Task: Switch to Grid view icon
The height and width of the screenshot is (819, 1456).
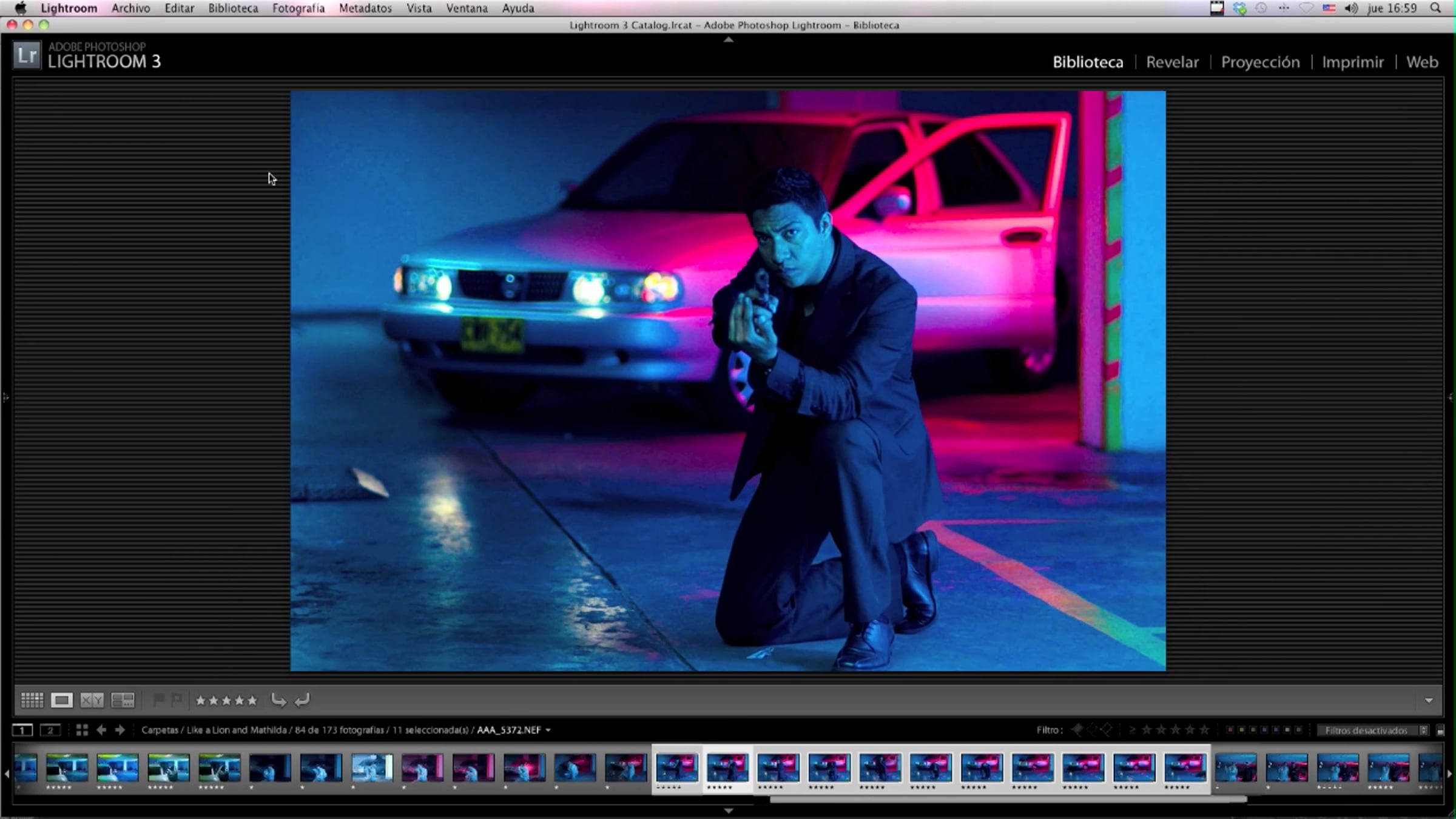Action: (x=32, y=701)
